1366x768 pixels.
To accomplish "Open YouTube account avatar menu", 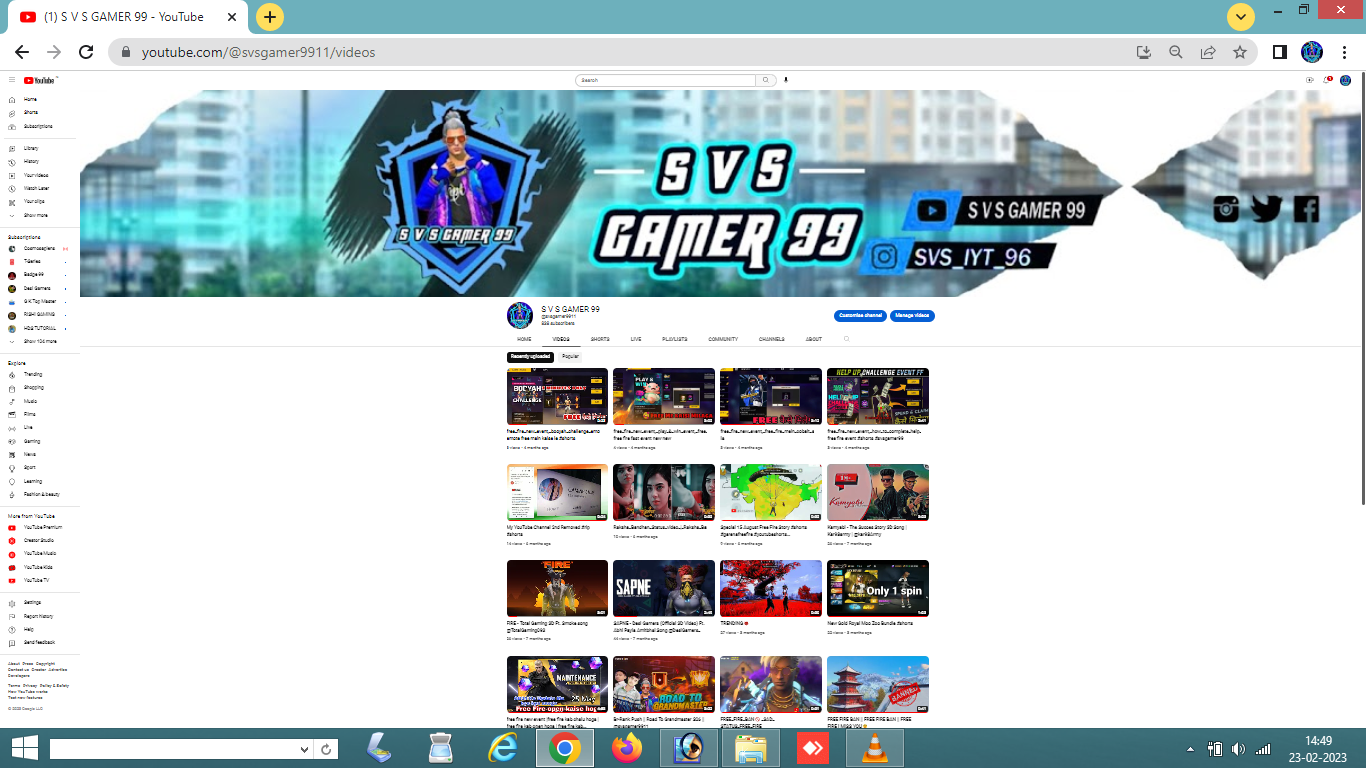I will (1346, 80).
